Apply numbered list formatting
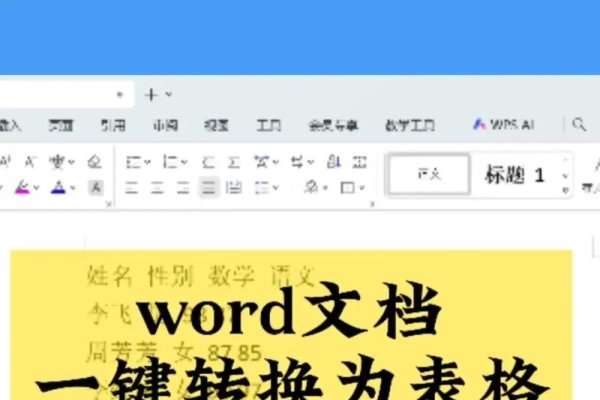This screenshot has width=600, height=400. coord(170,162)
